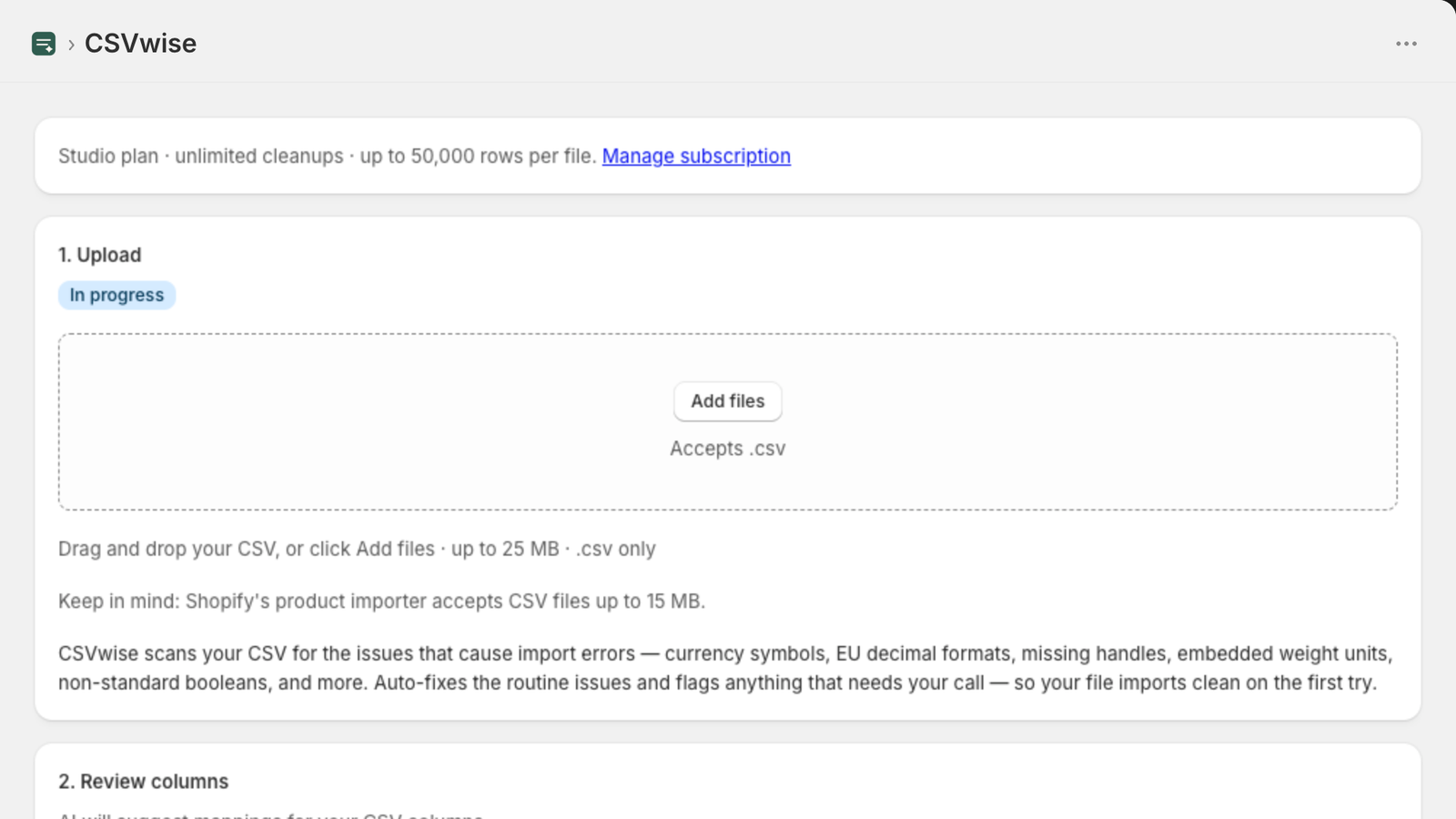Click the green CSVwise app icon
This screenshot has height=819, width=1456.
click(44, 44)
